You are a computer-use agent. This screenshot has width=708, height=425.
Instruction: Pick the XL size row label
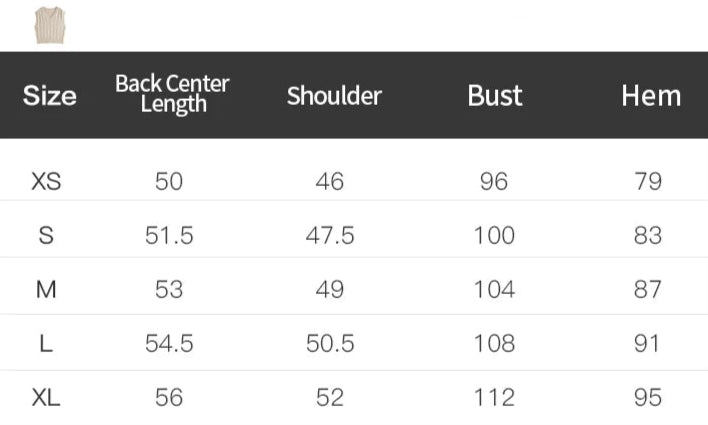pos(47,398)
